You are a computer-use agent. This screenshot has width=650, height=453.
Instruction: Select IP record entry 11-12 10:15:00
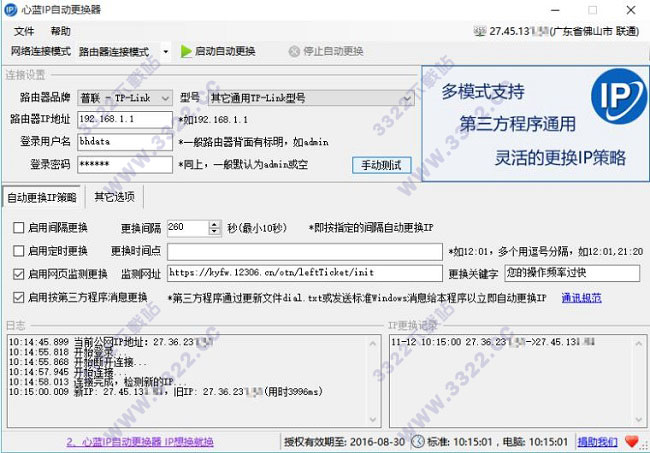click(493, 342)
